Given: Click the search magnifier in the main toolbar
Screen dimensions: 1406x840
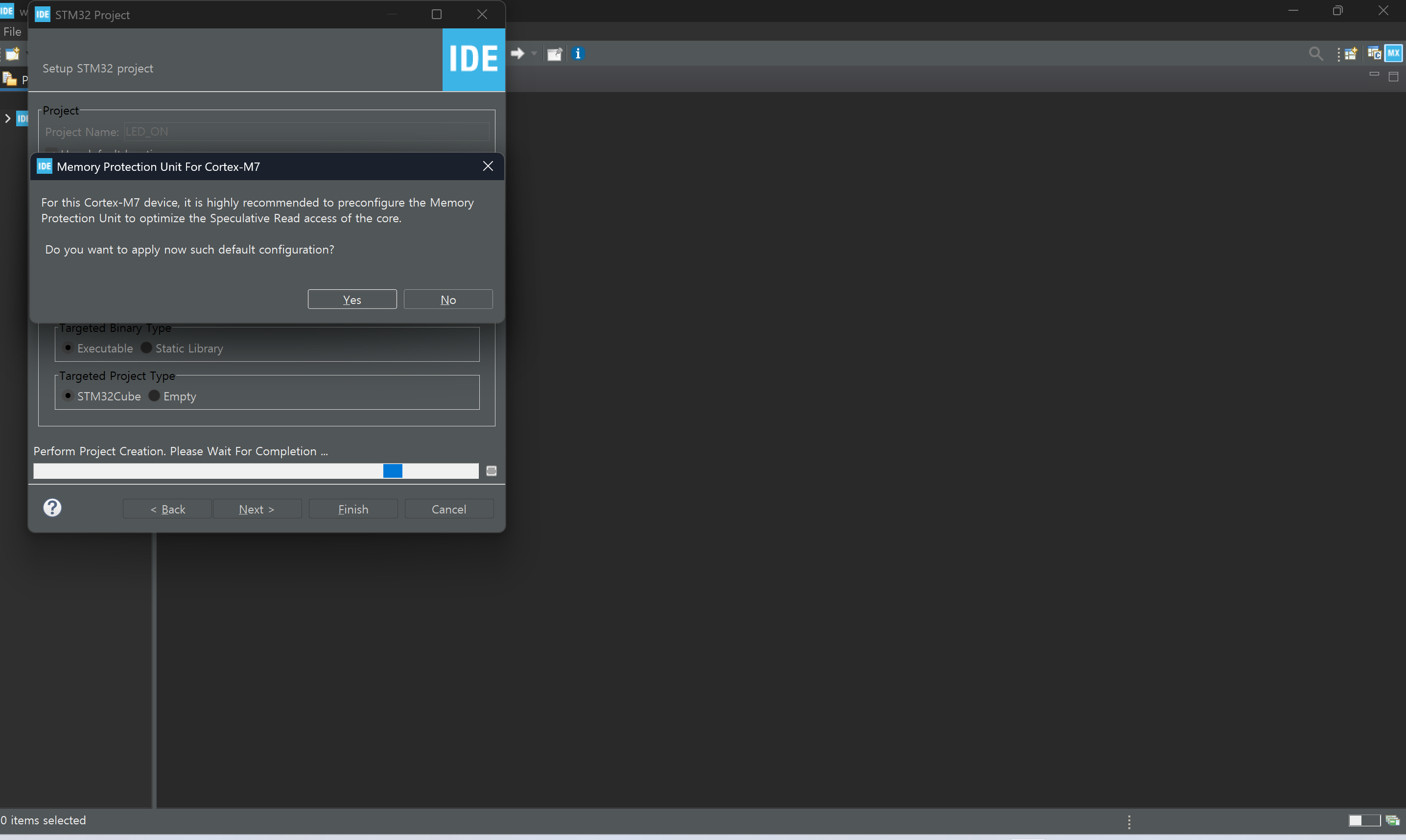Looking at the screenshot, I should coord(1316,54).
